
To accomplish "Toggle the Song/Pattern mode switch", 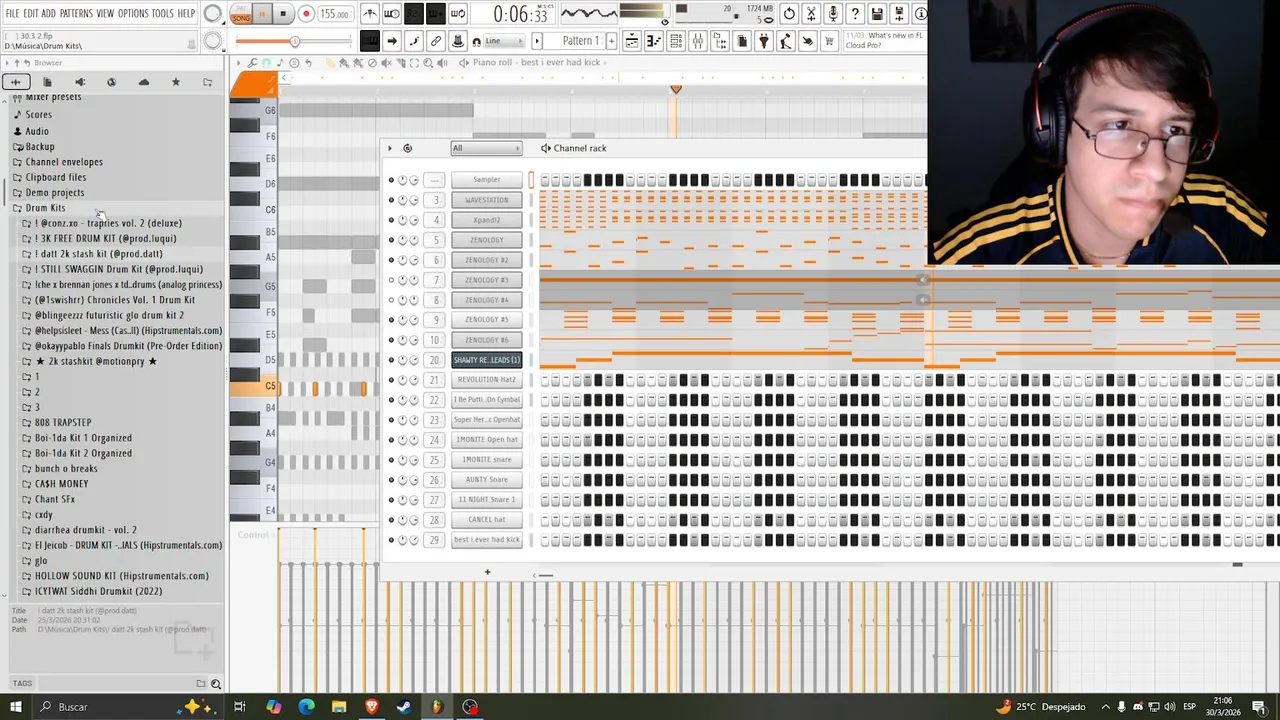I will coord(241,14).
